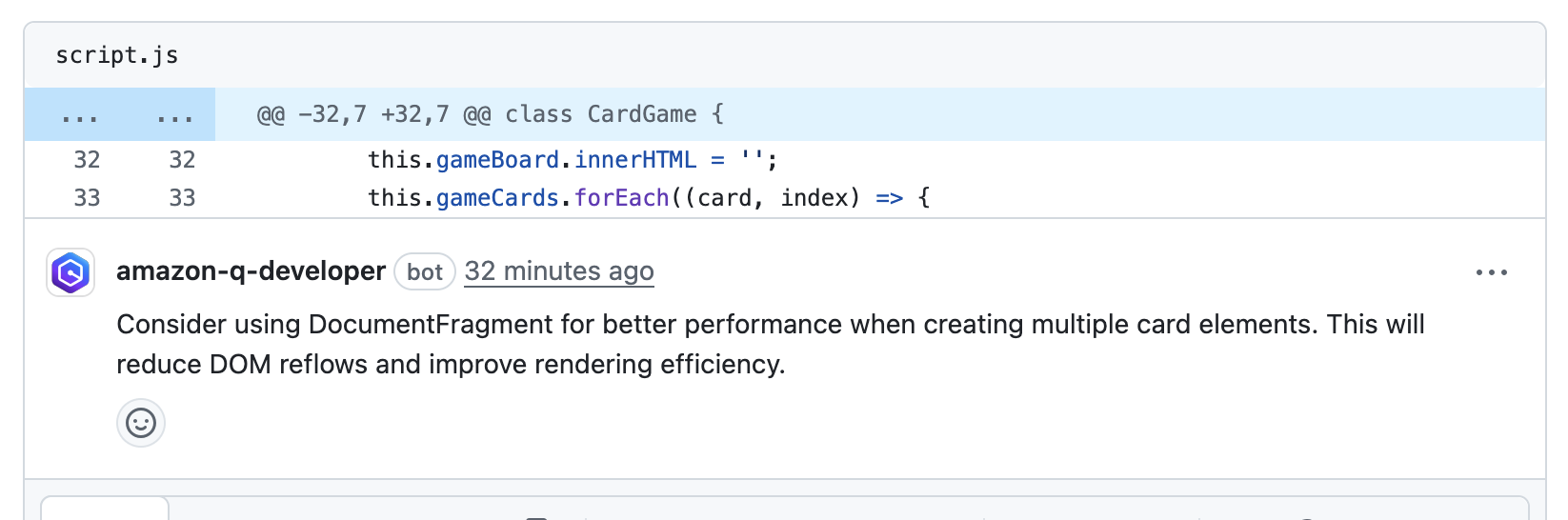Click the gameCards token on line 33
Screen dimensions: 1568x520
tap(497, 198)
